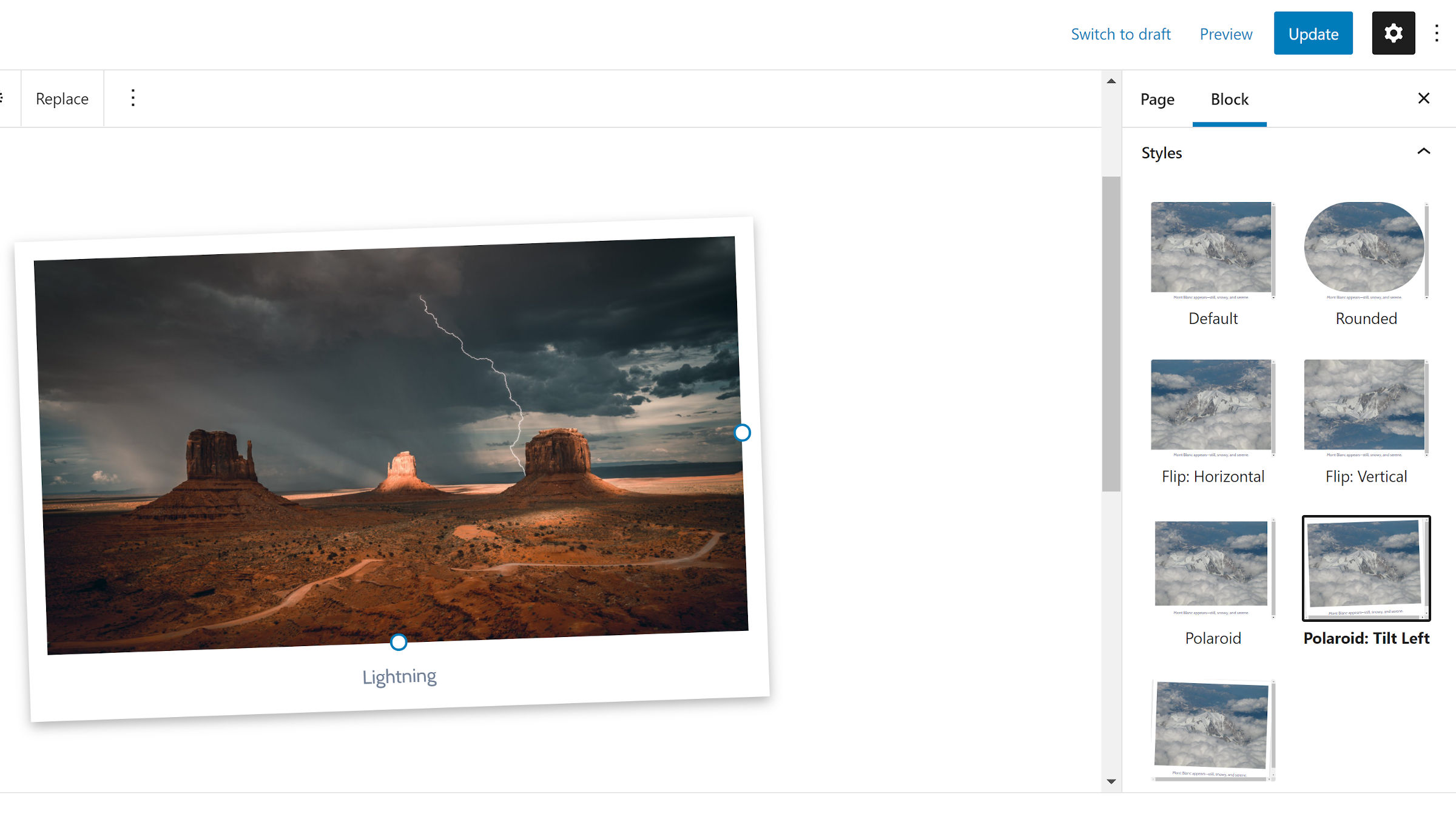This screenshot has width=1456, height=819.
Task: Open settings with the gear icon
Action: (1393, 33)
